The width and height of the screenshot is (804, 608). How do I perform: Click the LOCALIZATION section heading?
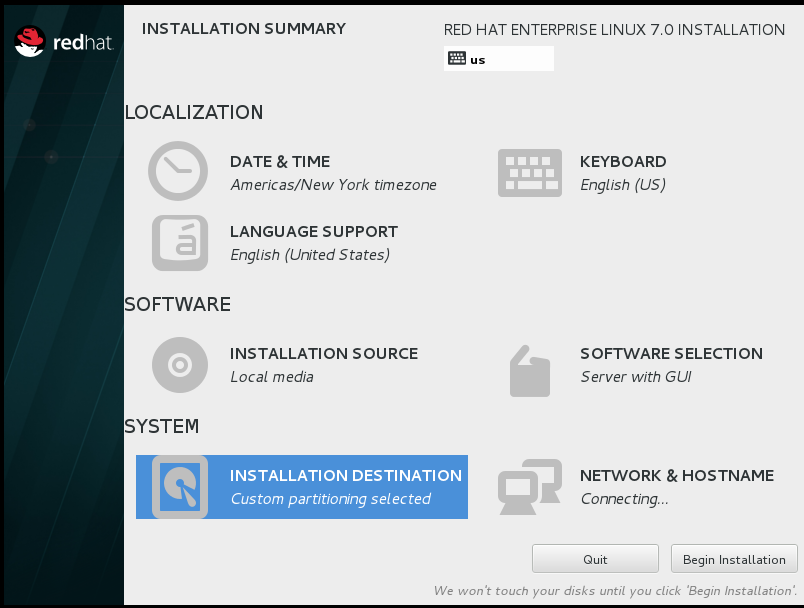[x=194, y=112]
